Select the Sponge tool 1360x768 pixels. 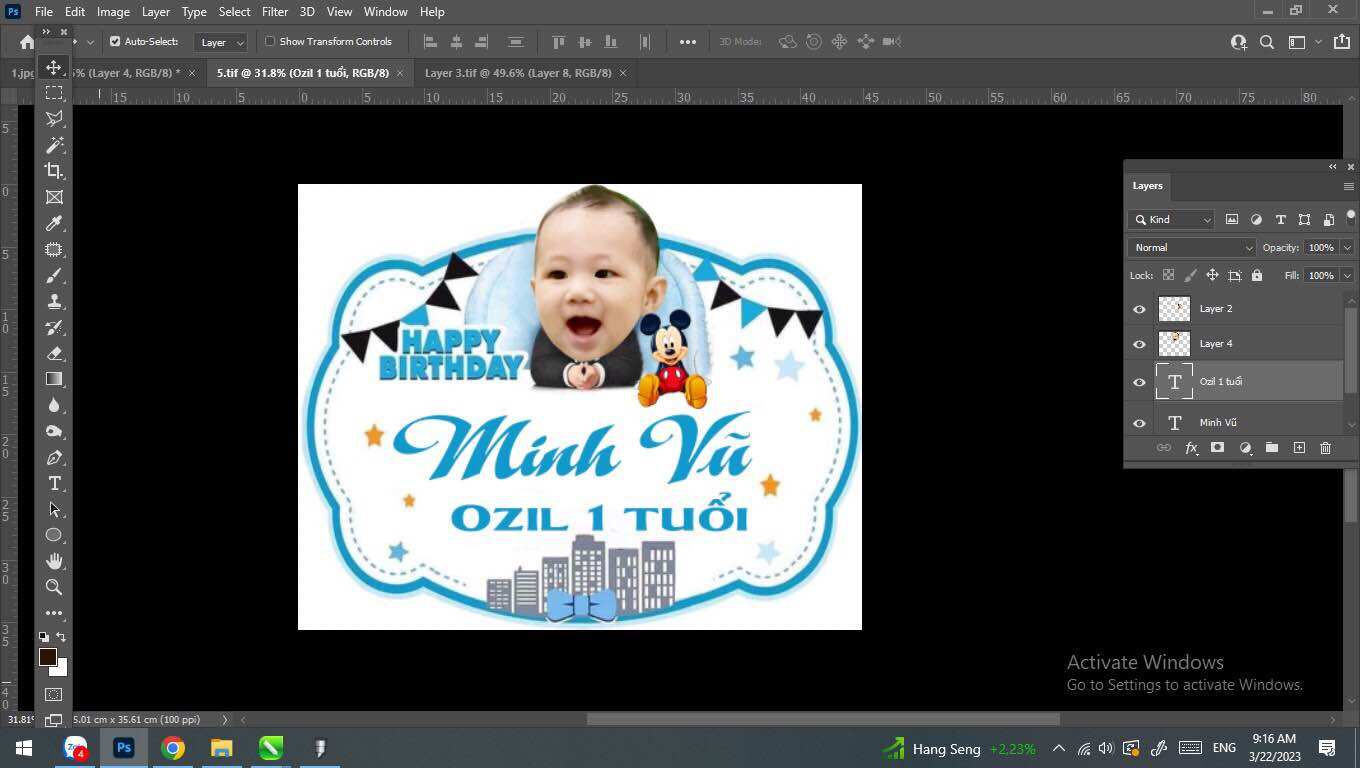tap(54, 431)
